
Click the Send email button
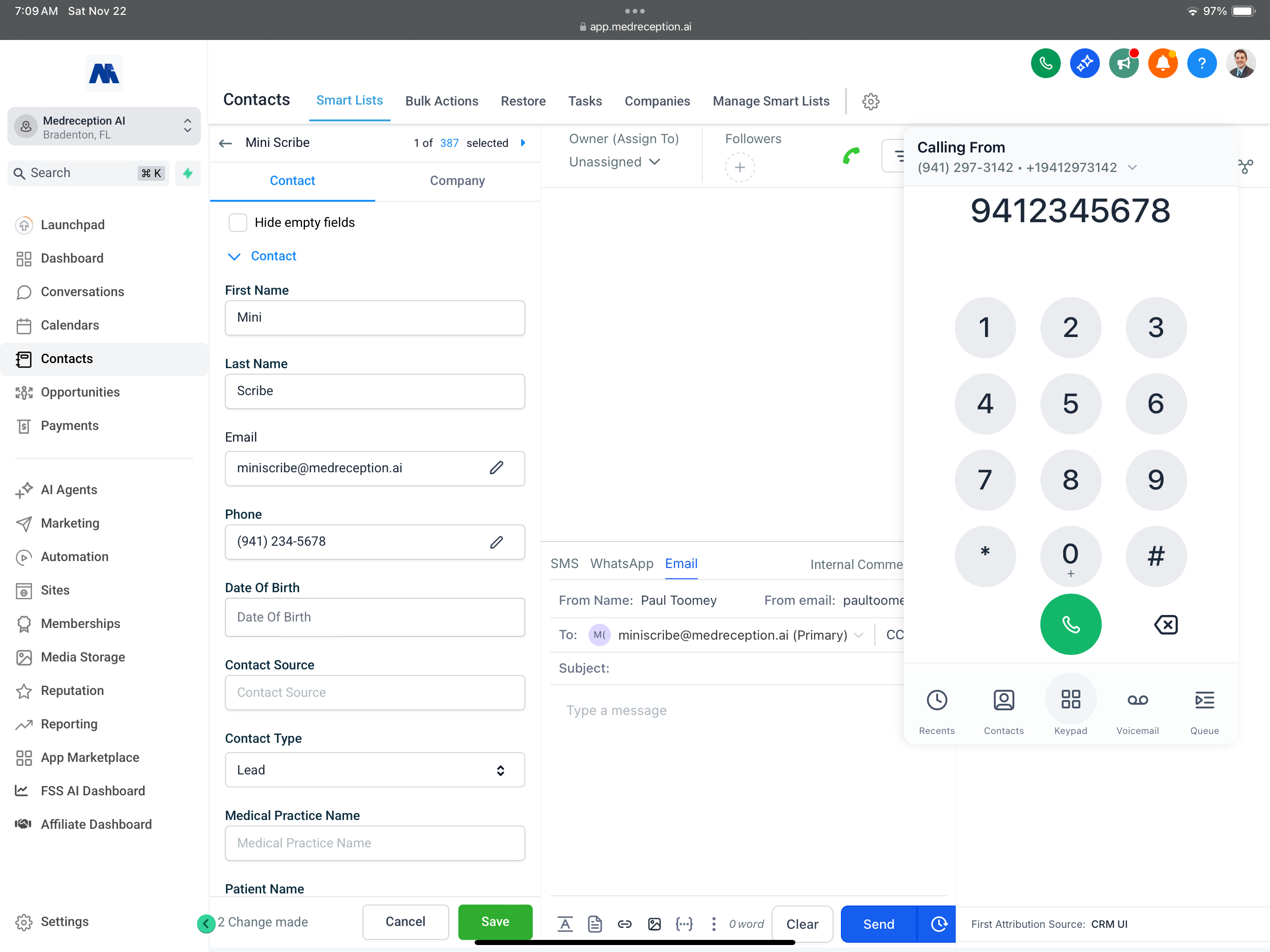(879, 924)
